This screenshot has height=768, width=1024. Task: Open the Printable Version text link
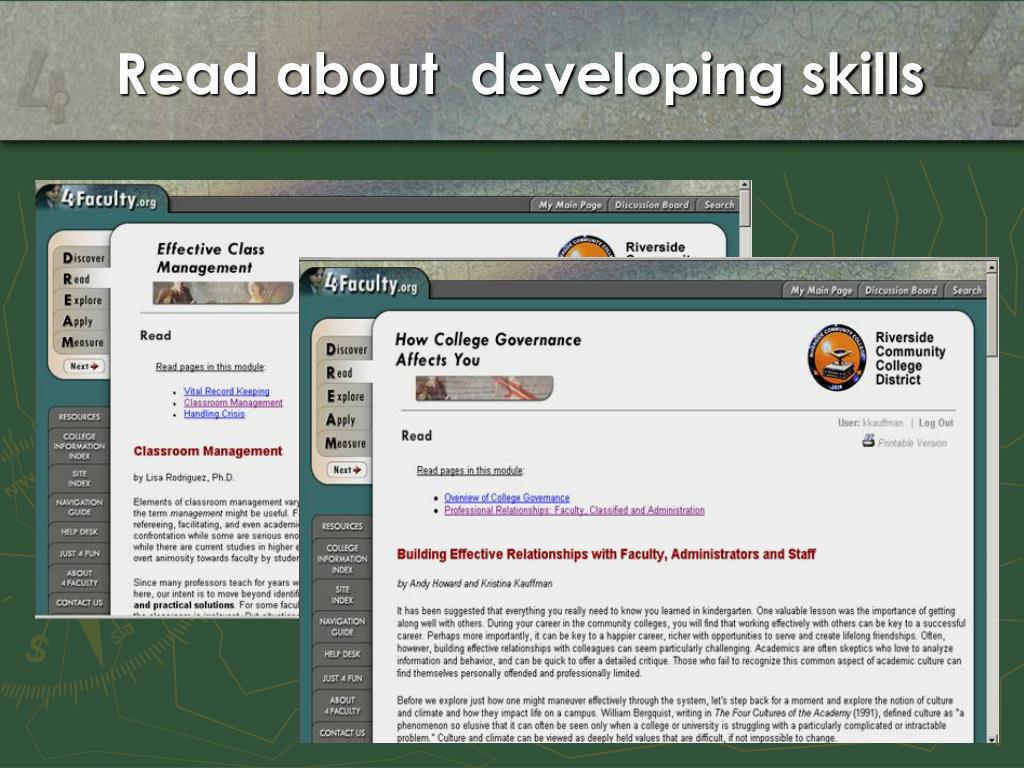tap(912, 443)
